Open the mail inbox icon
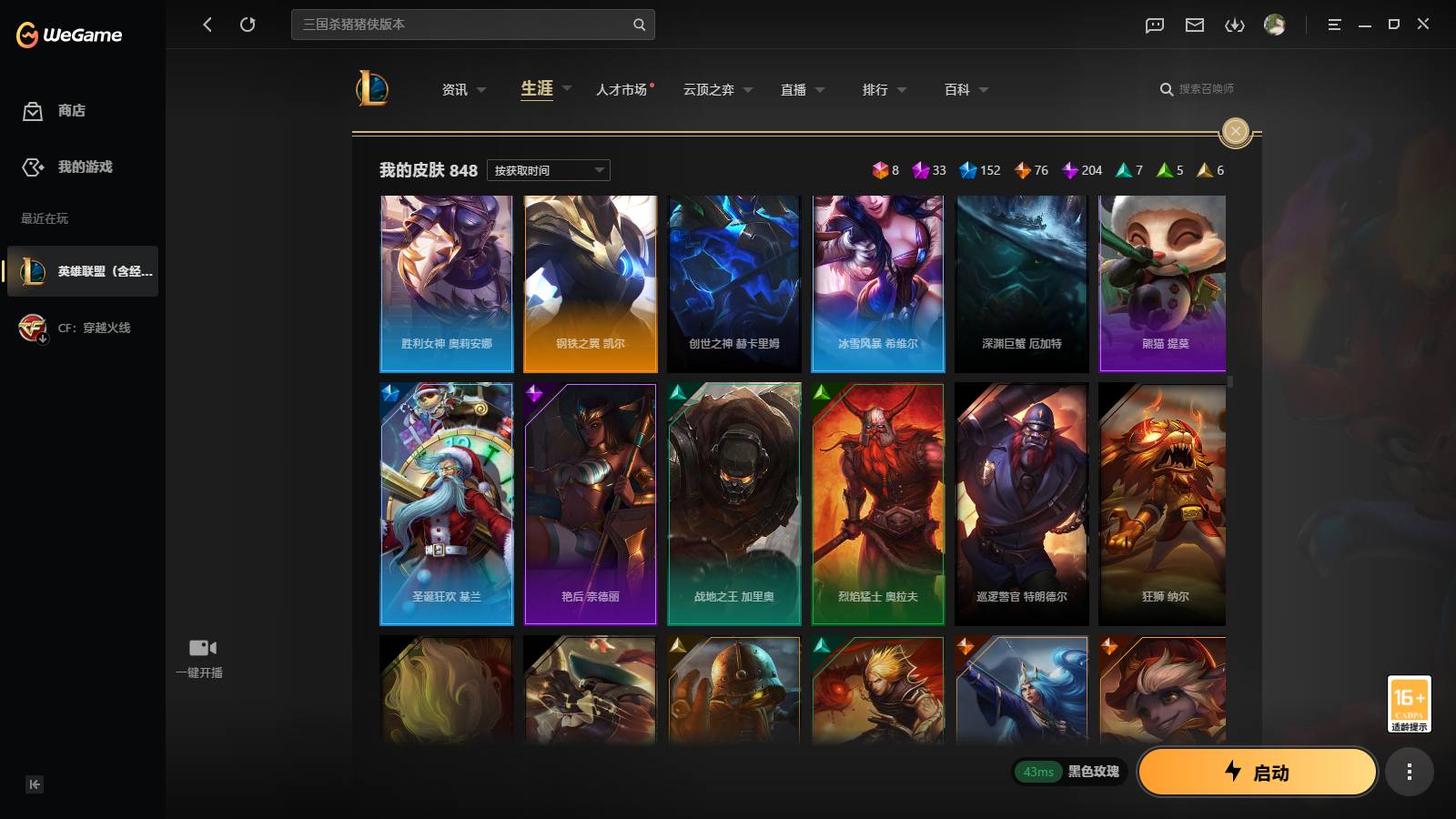1456x819 pixels. (1195, 25)
